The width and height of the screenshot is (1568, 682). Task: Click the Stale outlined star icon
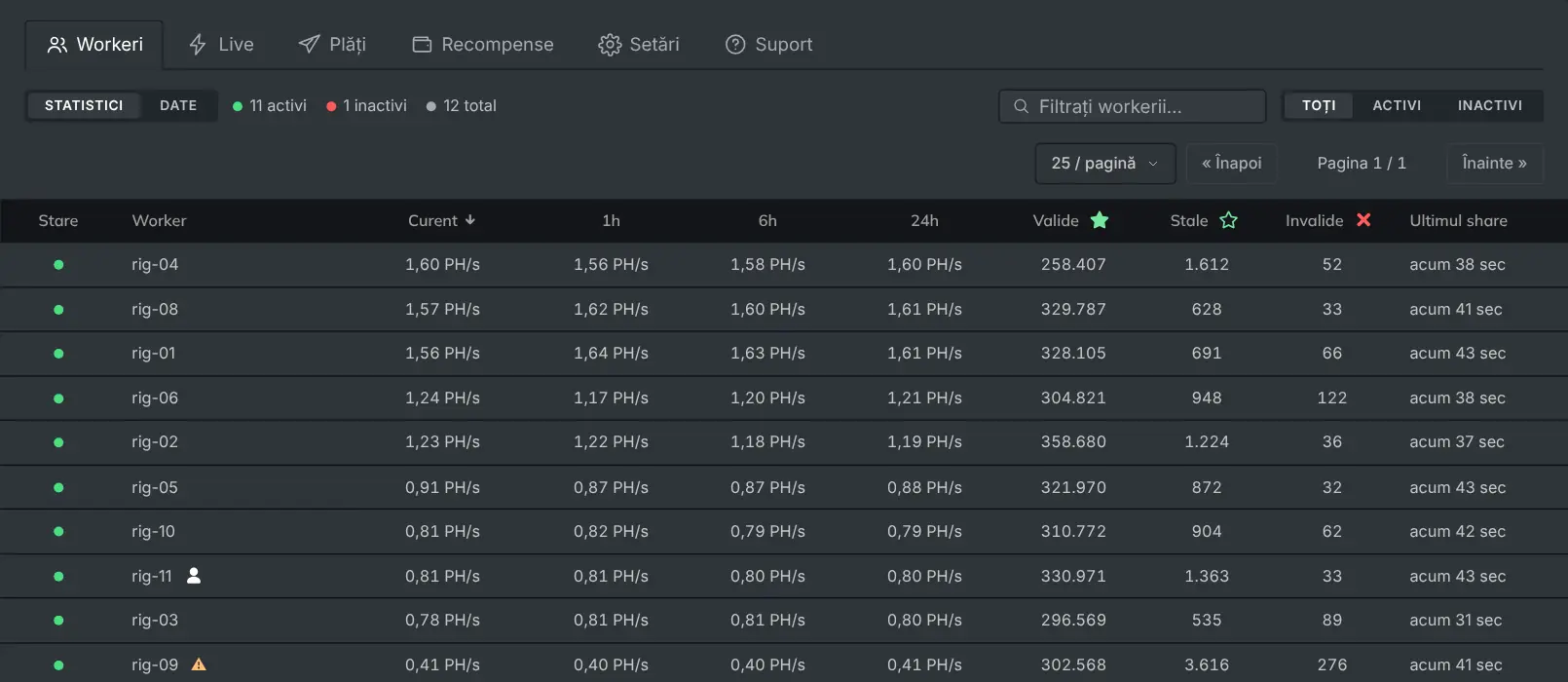coord(1229,220)
